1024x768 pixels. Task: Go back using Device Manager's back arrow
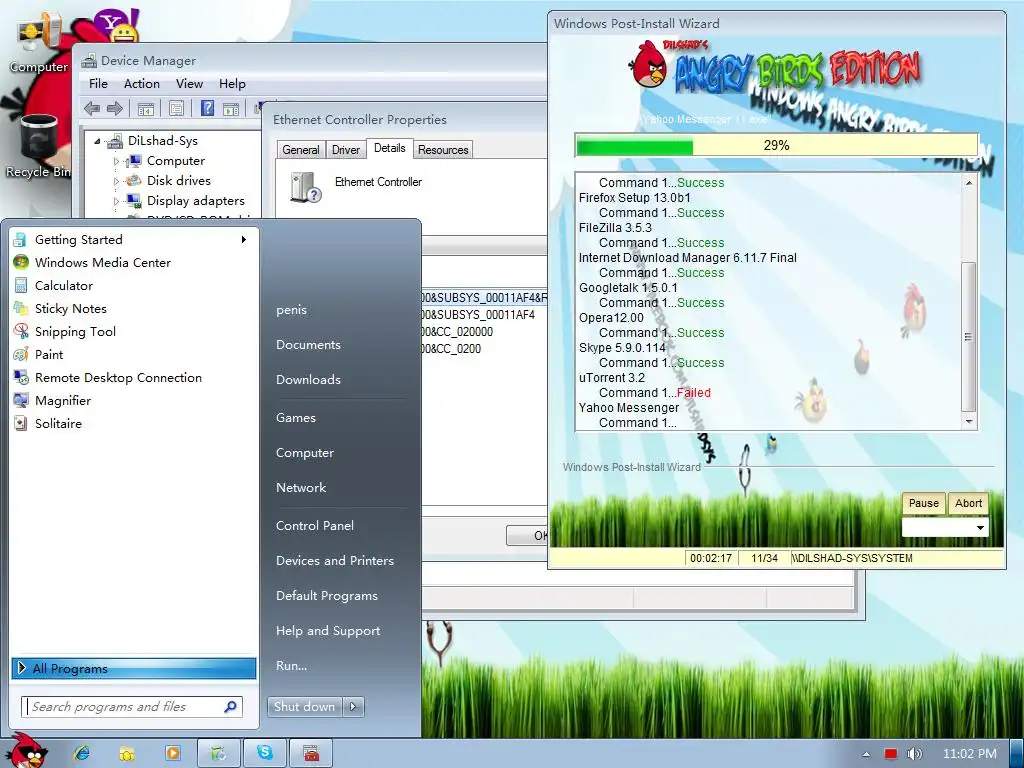[x=92, y=108]
